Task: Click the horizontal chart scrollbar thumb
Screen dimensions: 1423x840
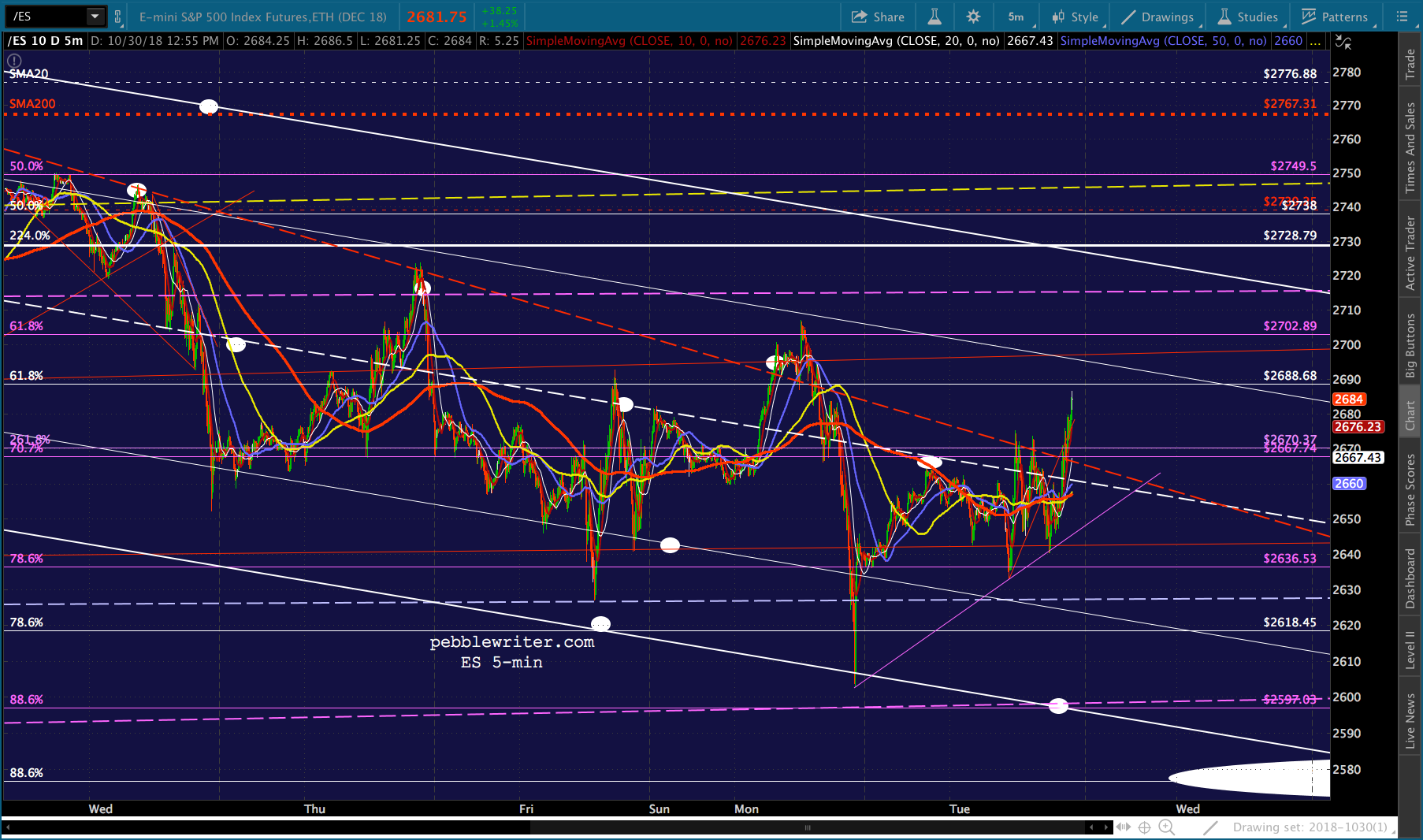Action: 807,827
